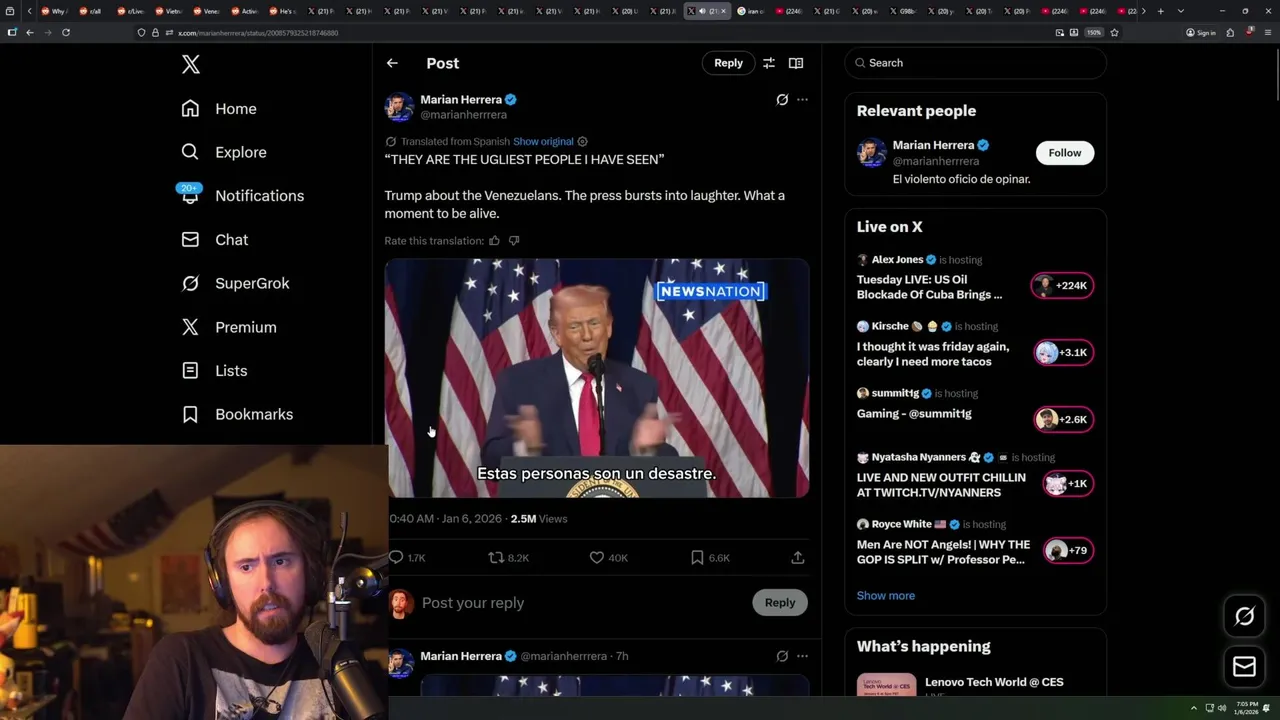Screen dimensions: 1280x720
Task: Follow Marian Herrera in Relevant people
Action: point(1064,153)
